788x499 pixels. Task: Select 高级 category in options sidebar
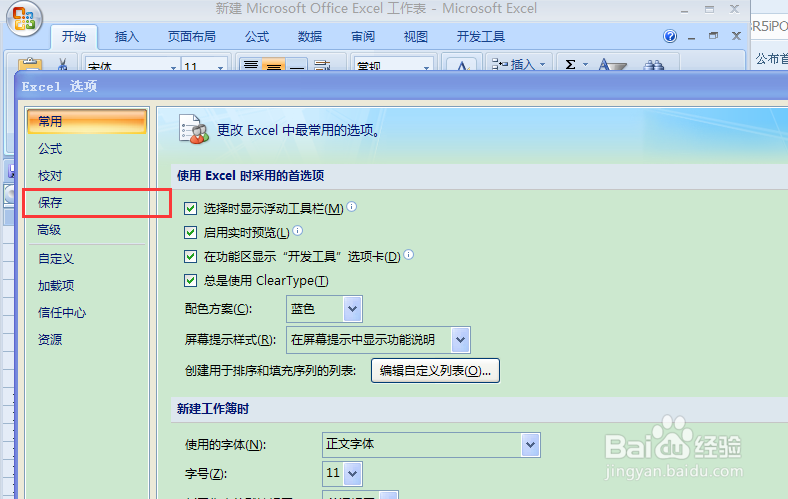[87, 230]
